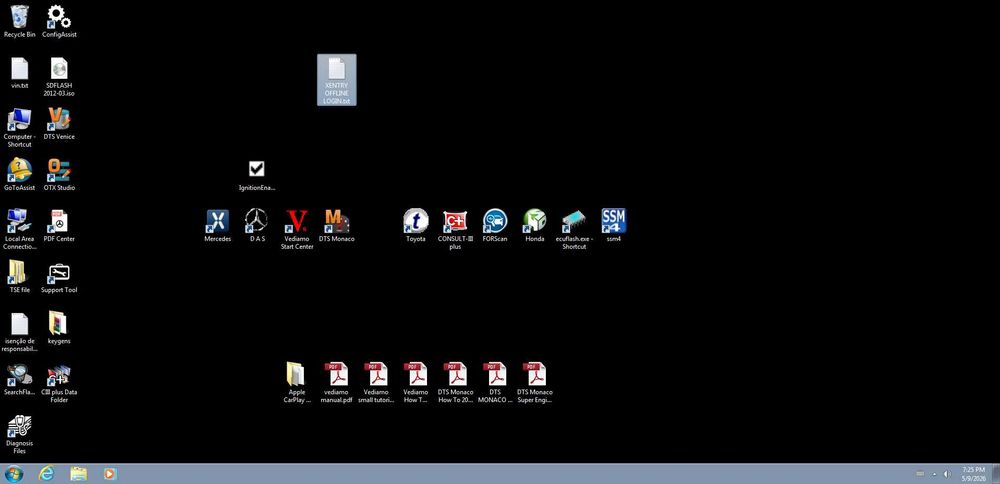Click the keyboard tray icon
The image size is (1000, 484).
coord(920,474)
